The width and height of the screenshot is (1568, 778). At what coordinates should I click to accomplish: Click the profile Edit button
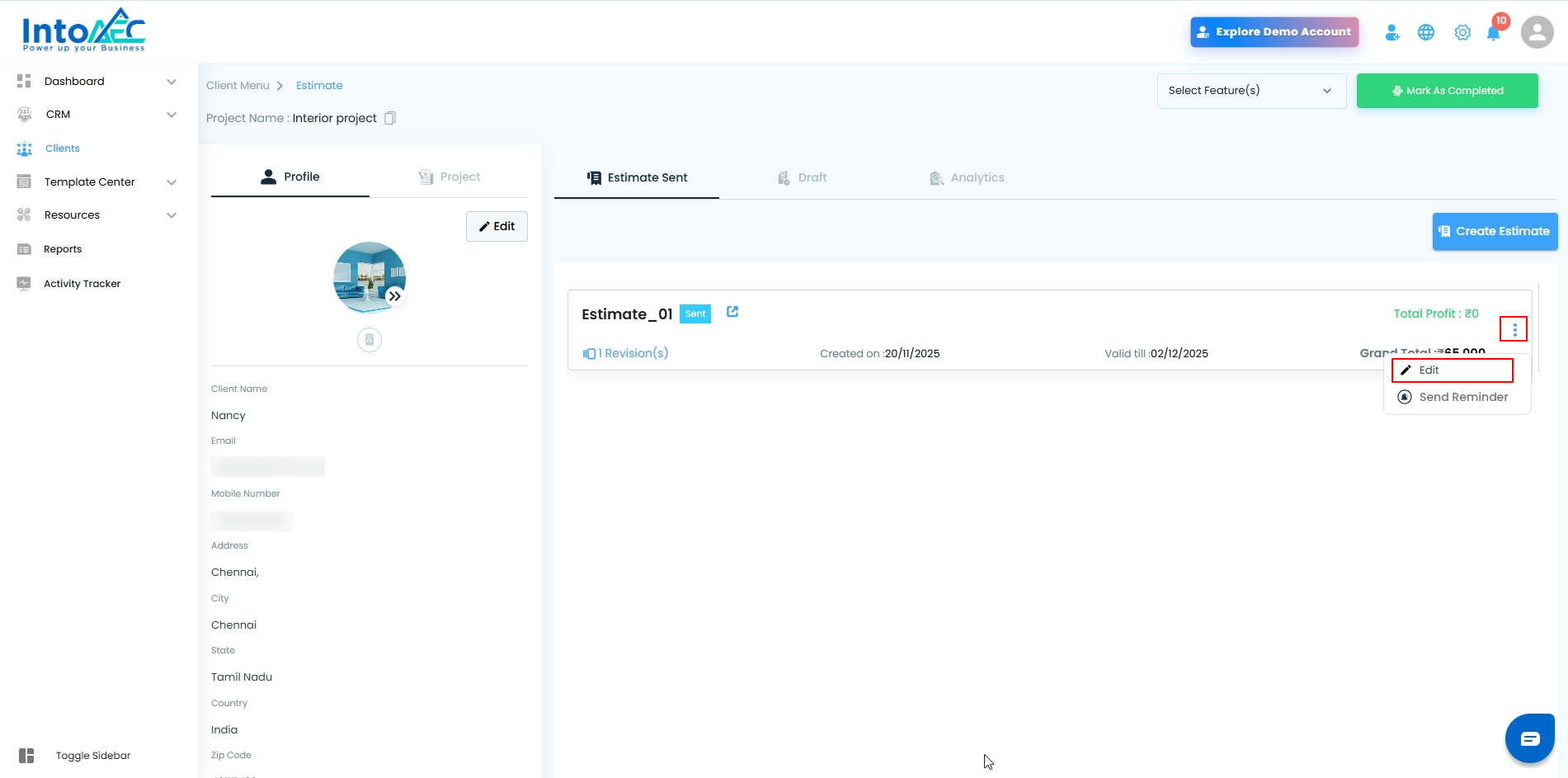(497, 226)
